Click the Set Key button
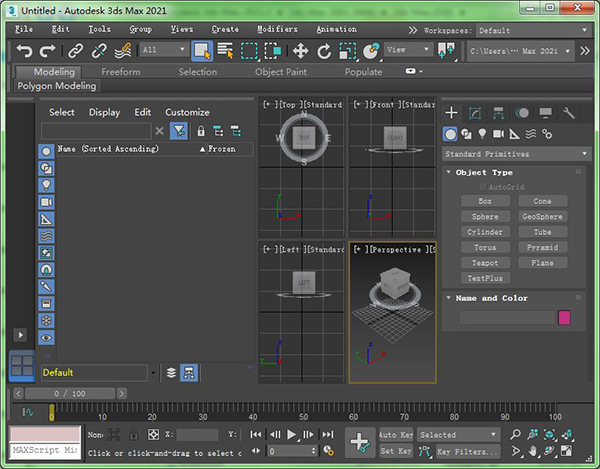The width and height of the screenshot is (600, 469). [396, 451]
